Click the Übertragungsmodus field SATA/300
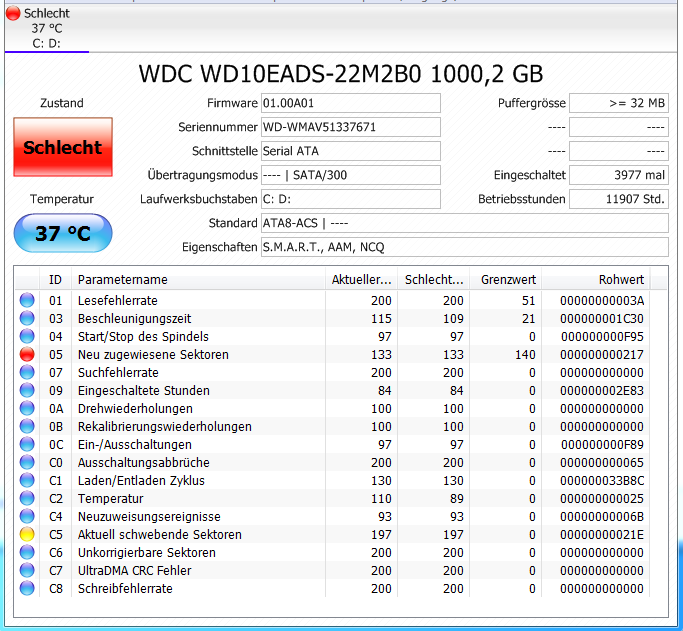 coord(351,175)
